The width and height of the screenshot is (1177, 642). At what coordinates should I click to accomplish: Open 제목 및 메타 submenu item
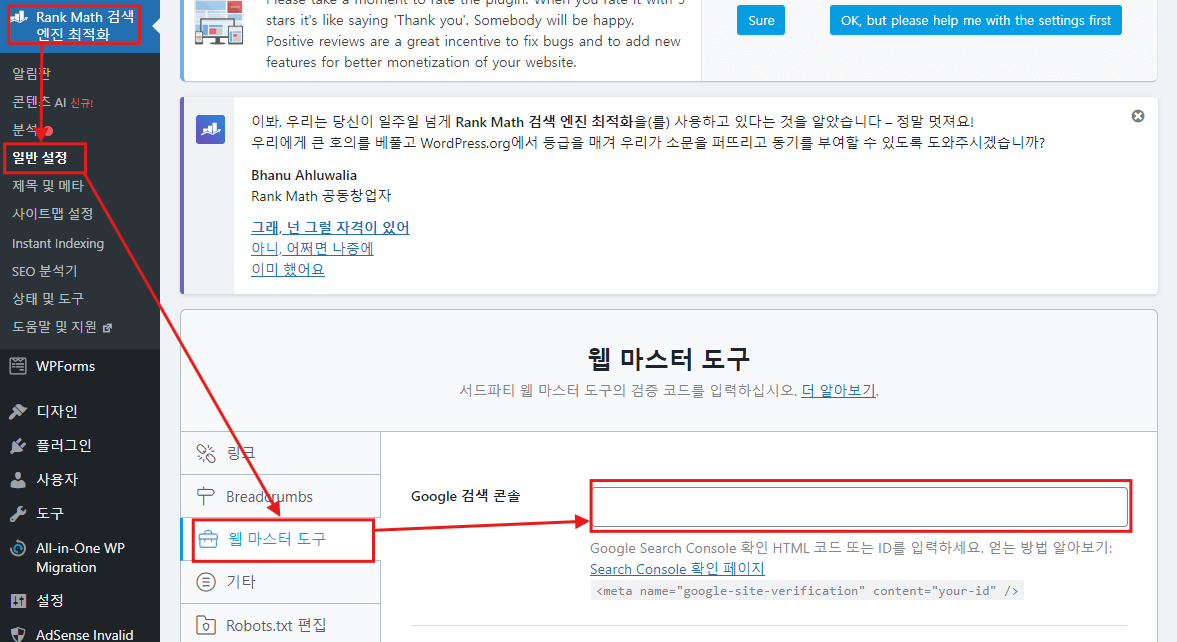point(47,185)
